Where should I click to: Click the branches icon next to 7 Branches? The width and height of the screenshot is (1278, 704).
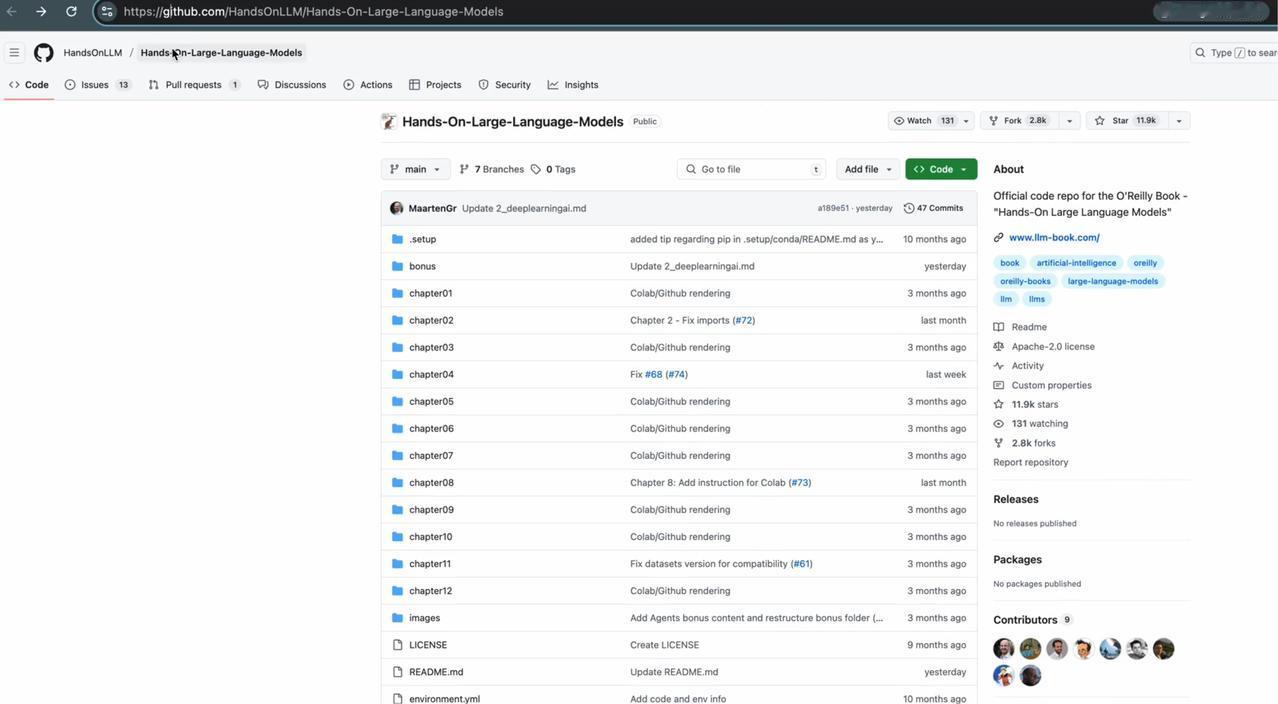[x=464, y=169]
